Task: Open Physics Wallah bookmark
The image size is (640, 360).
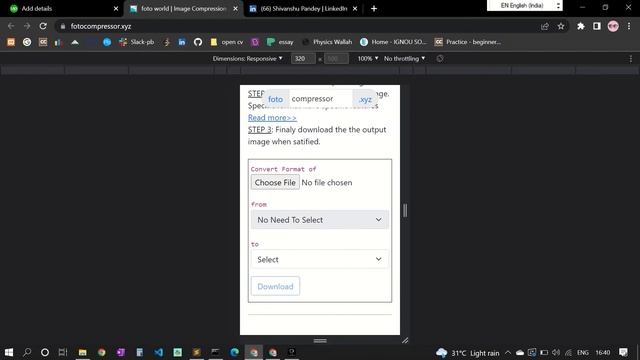Action: point(327,42)
